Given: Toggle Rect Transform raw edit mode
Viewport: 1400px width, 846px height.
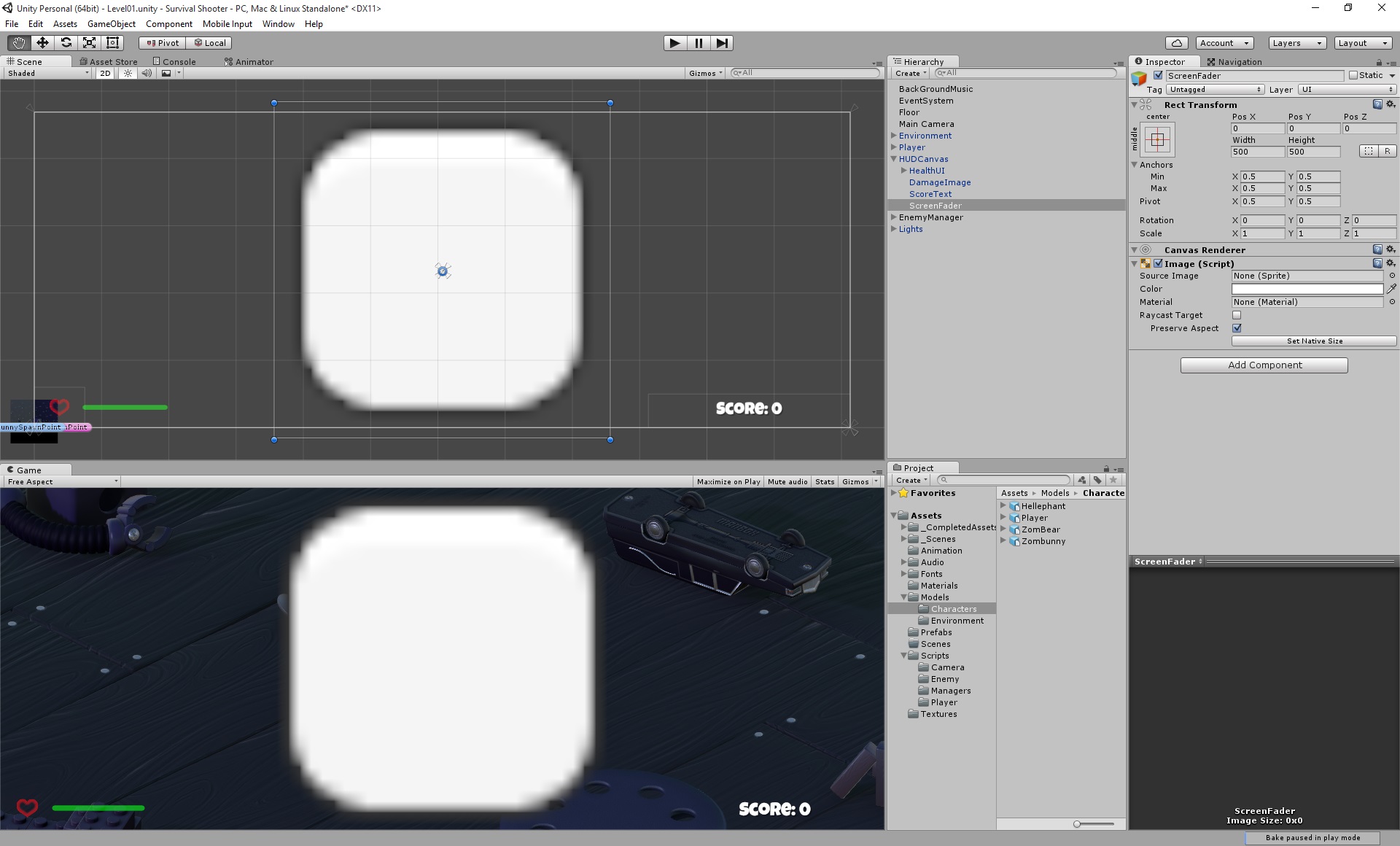Looking at the screenshot, I should click(x=1387, y=151).
